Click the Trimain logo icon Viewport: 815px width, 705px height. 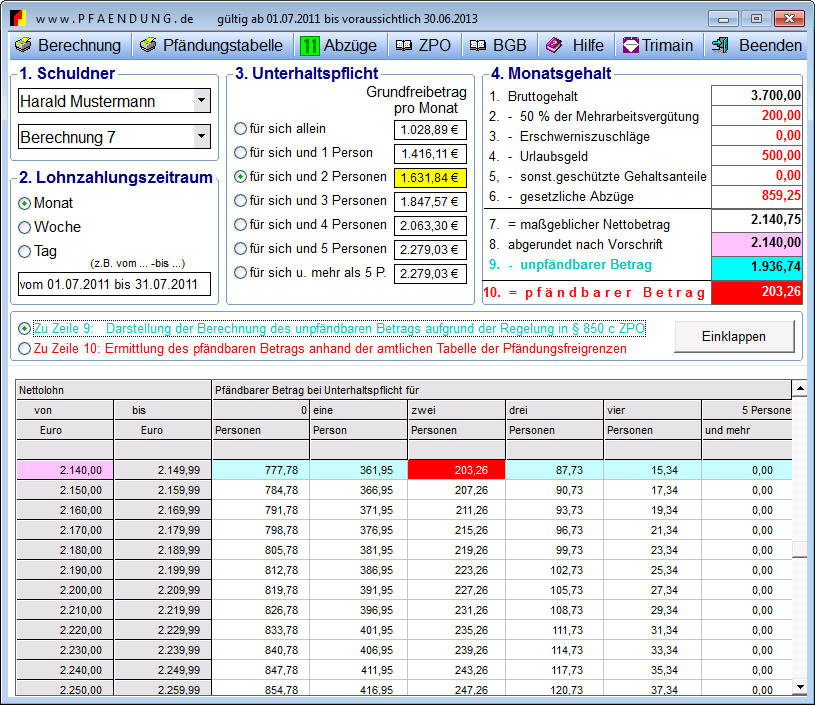pos(630,45)
